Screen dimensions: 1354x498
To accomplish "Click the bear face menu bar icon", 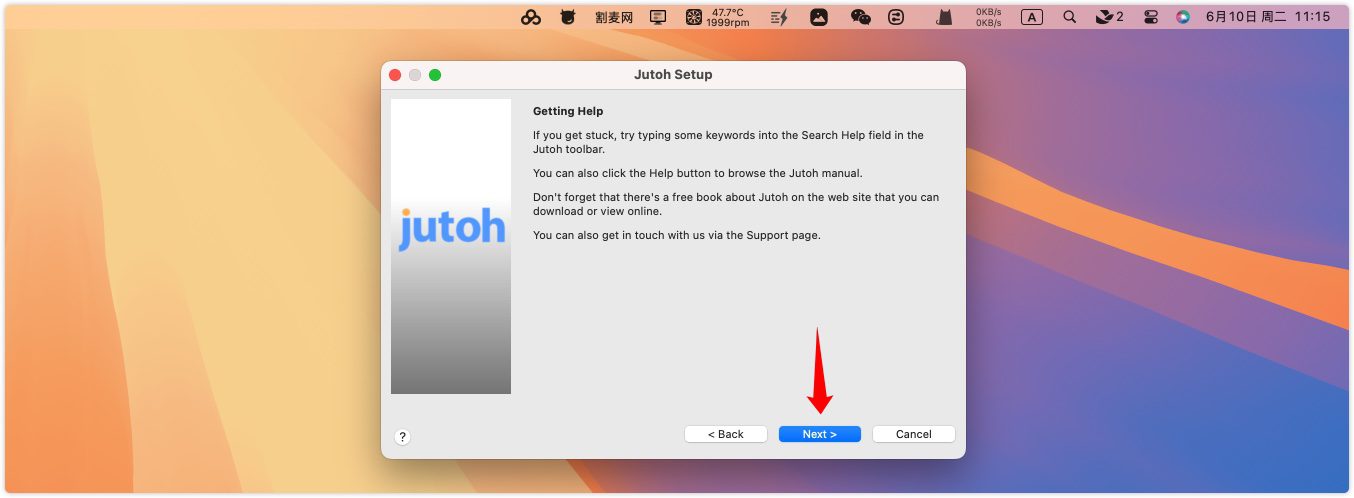I will (568, 17).
